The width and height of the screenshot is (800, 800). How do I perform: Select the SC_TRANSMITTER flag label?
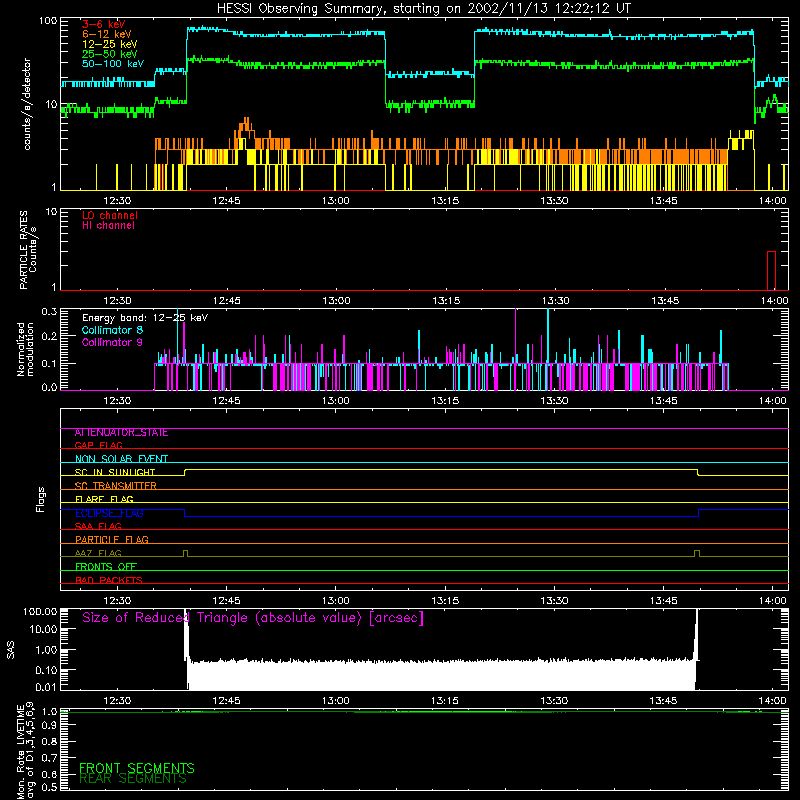click(115, 486)
